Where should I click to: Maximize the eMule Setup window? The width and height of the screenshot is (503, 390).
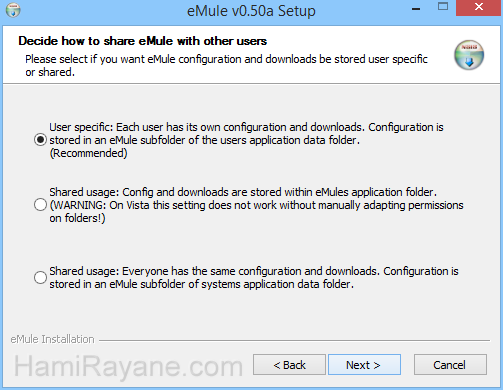[x=443, y=7]
